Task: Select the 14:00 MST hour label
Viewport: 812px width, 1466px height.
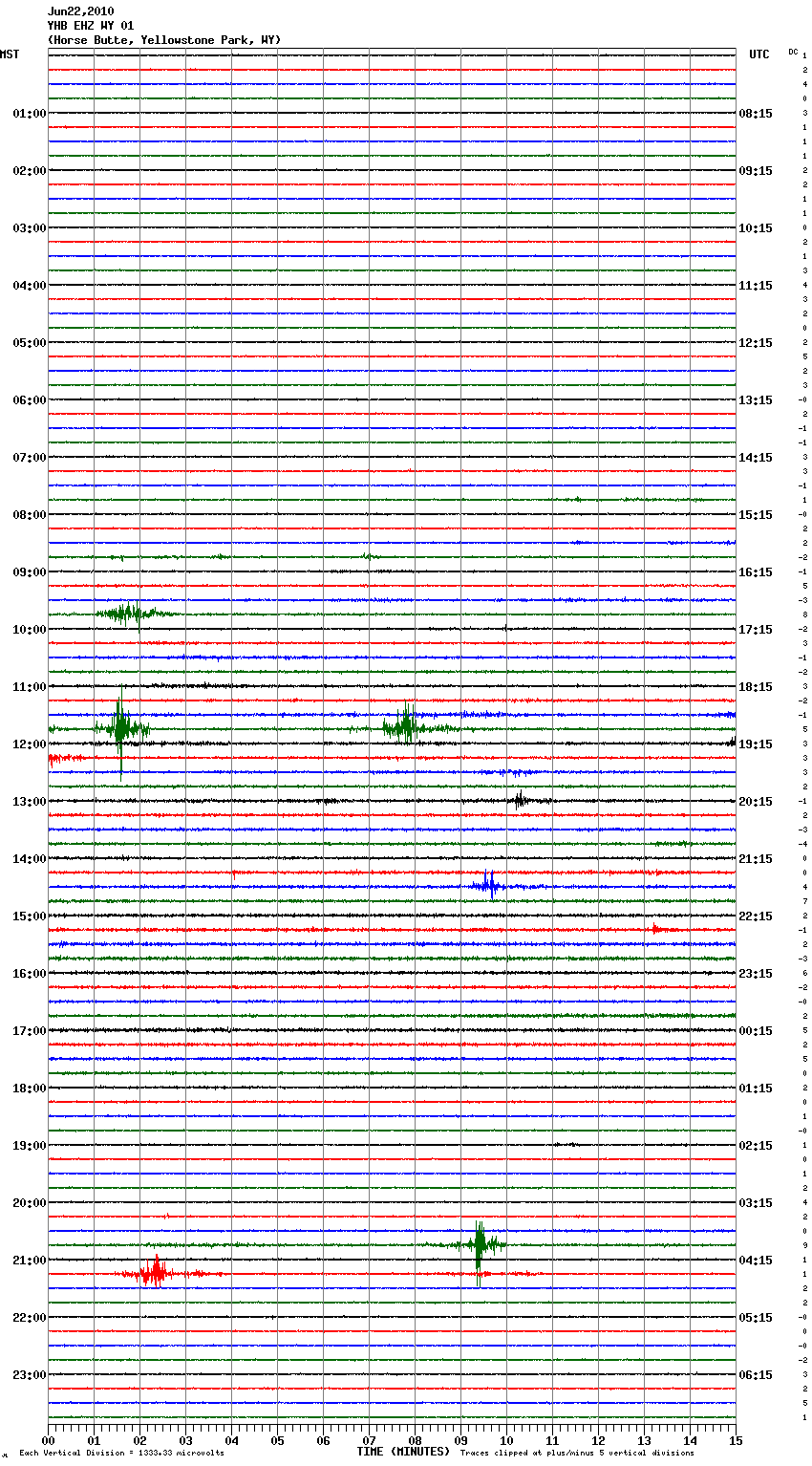Action: [30, 859]
